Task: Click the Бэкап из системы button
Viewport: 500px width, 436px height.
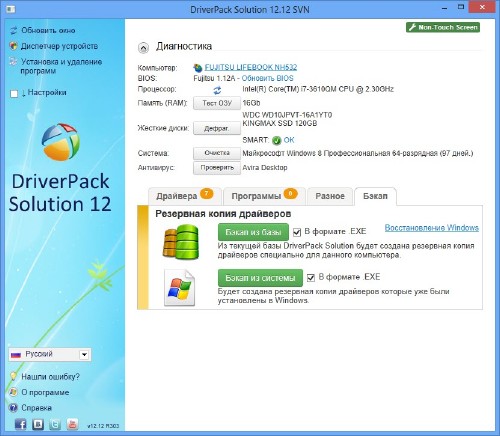Action: 260,278
